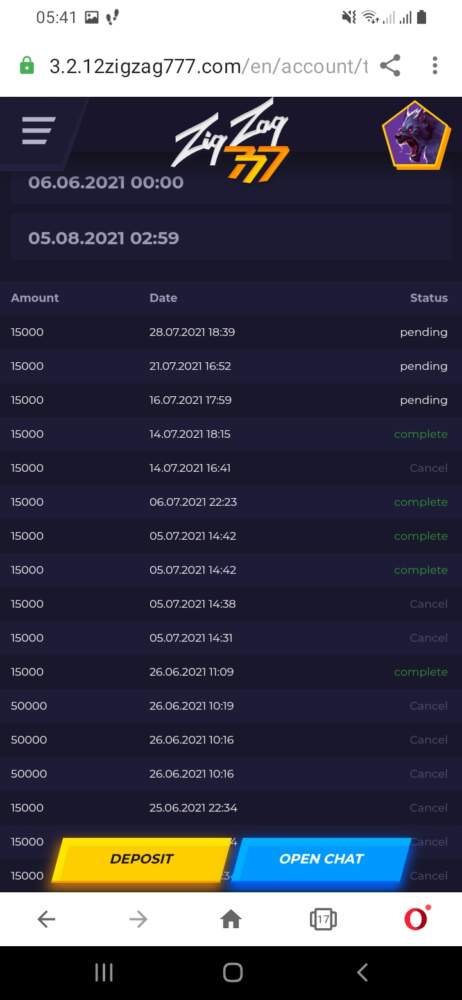Tap the Opera logo icon
The image size is (462, 1000).
tap(416, 918)
